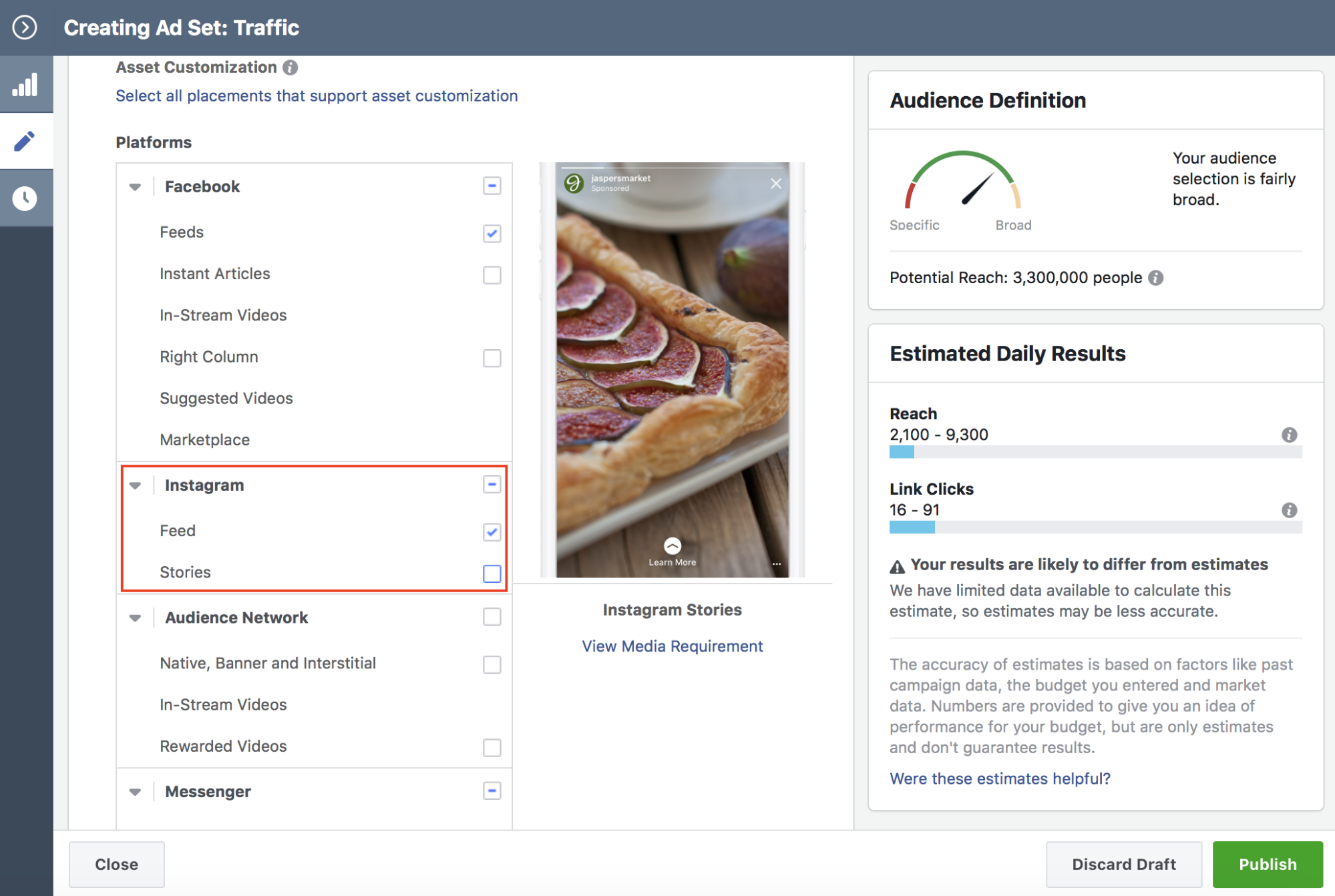The width and height of the screenshot is (1335, 896).
Task: Open the View Media Requirement link
Action: coord(672,646)
